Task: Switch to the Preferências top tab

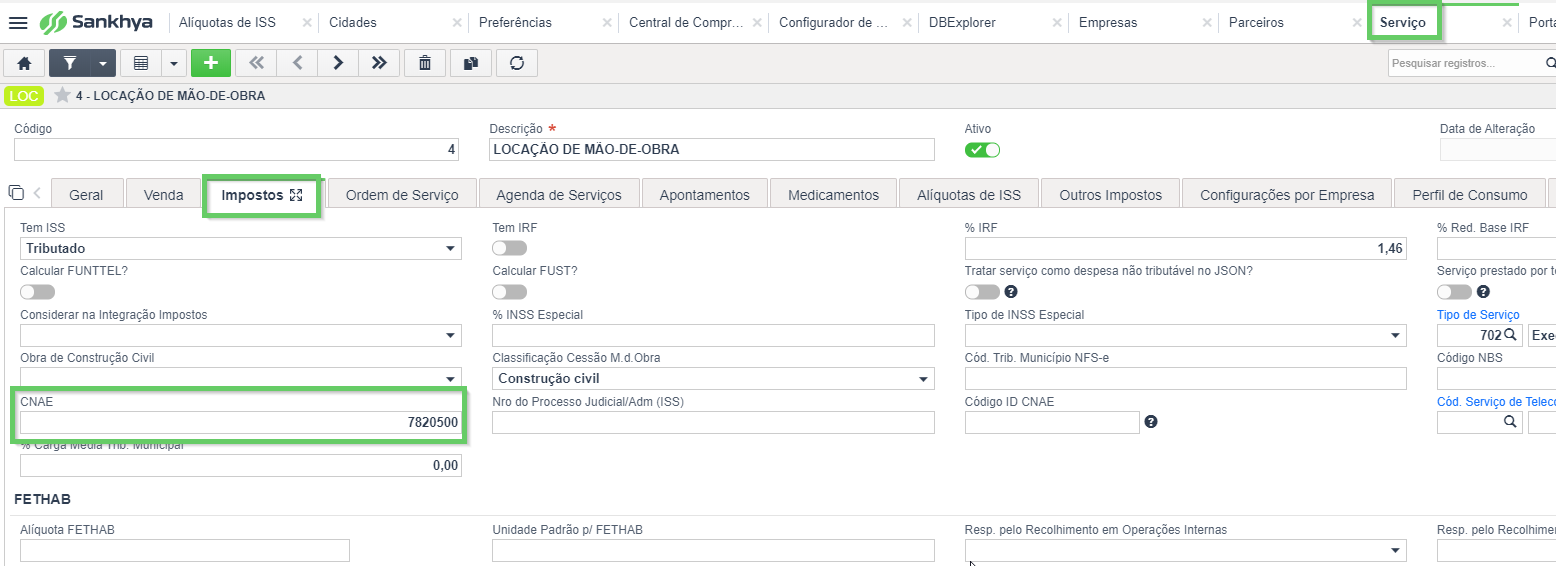Action: pos(515,22)
